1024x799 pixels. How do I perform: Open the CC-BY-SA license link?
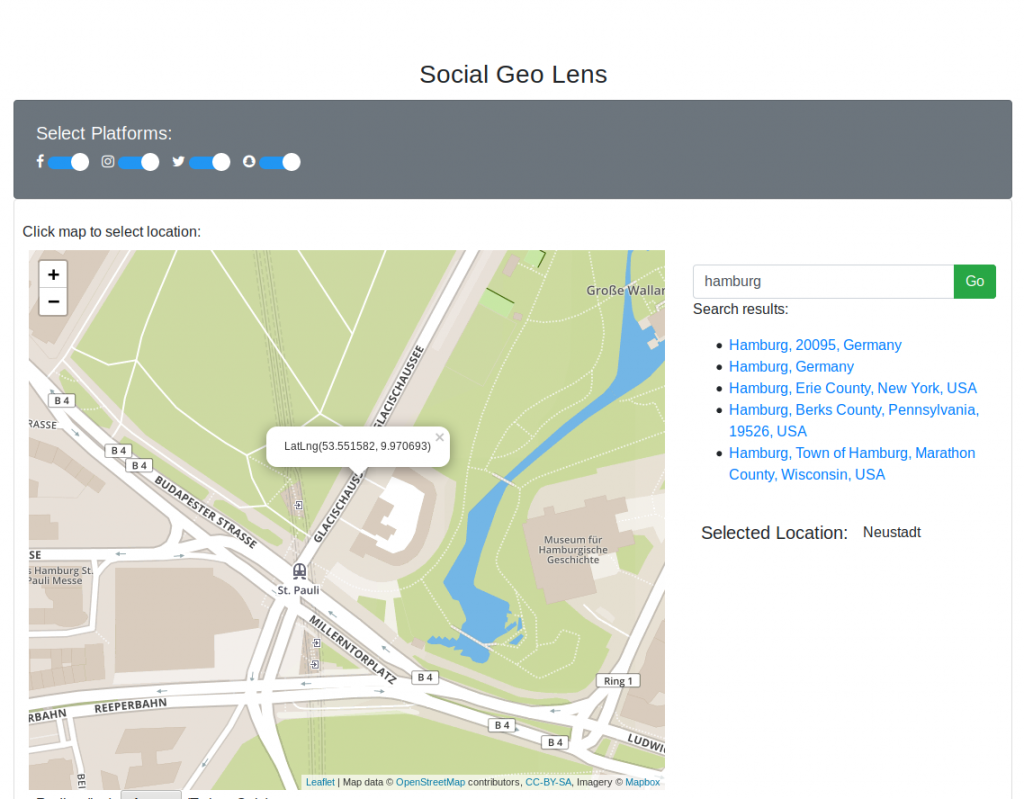548,782
